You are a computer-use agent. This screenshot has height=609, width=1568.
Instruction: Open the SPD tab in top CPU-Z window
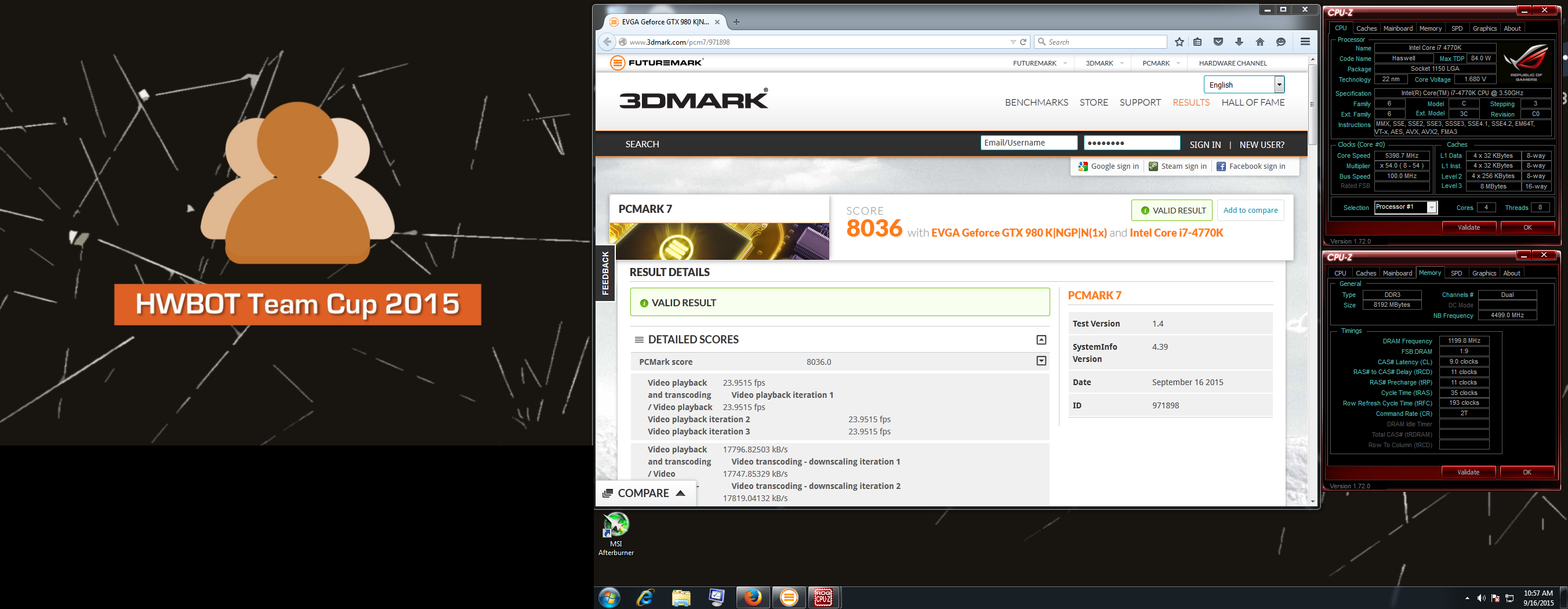tap(1457, 28)
